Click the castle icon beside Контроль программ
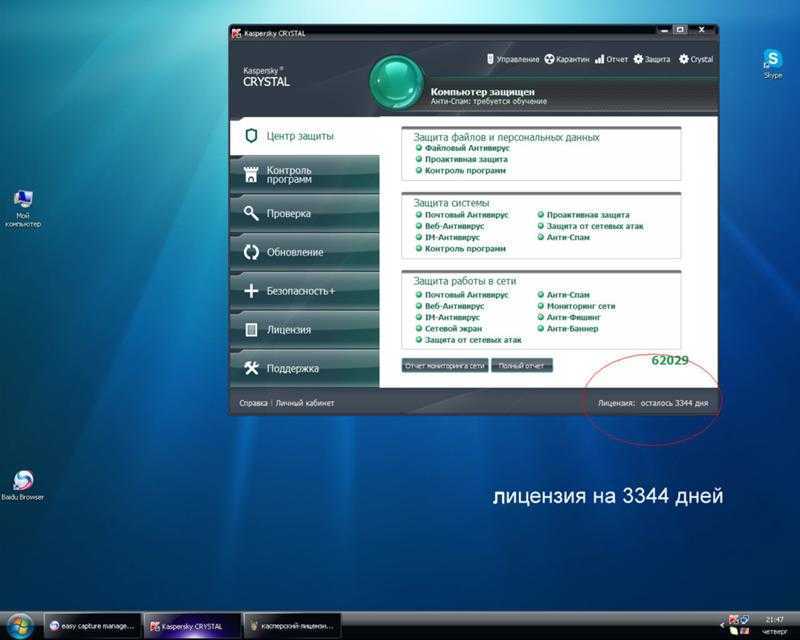This screenshot has height=640, width=800. click(x=251, y=175)
